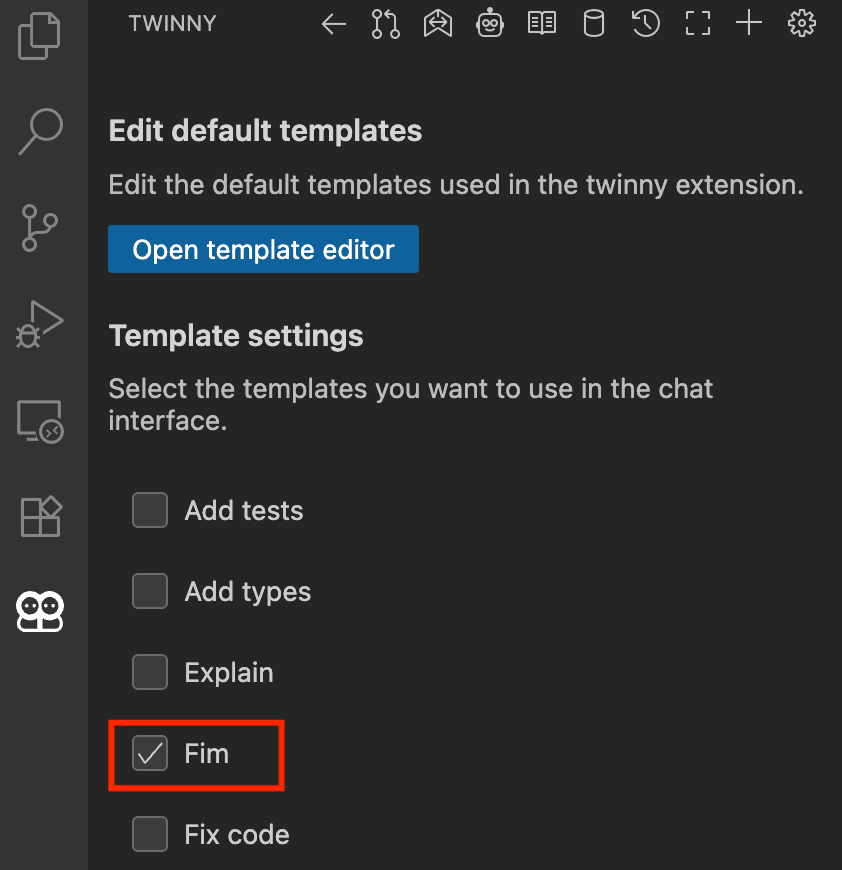The image size is (842, 870).
Task: Open twinny settings gear icon
Action: click(802, 24)
